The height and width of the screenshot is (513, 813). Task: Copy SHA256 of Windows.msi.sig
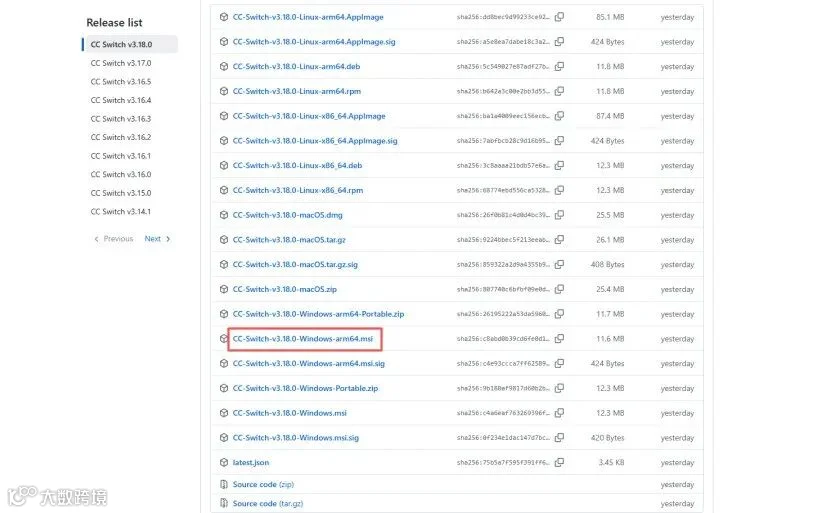[559, 438]
